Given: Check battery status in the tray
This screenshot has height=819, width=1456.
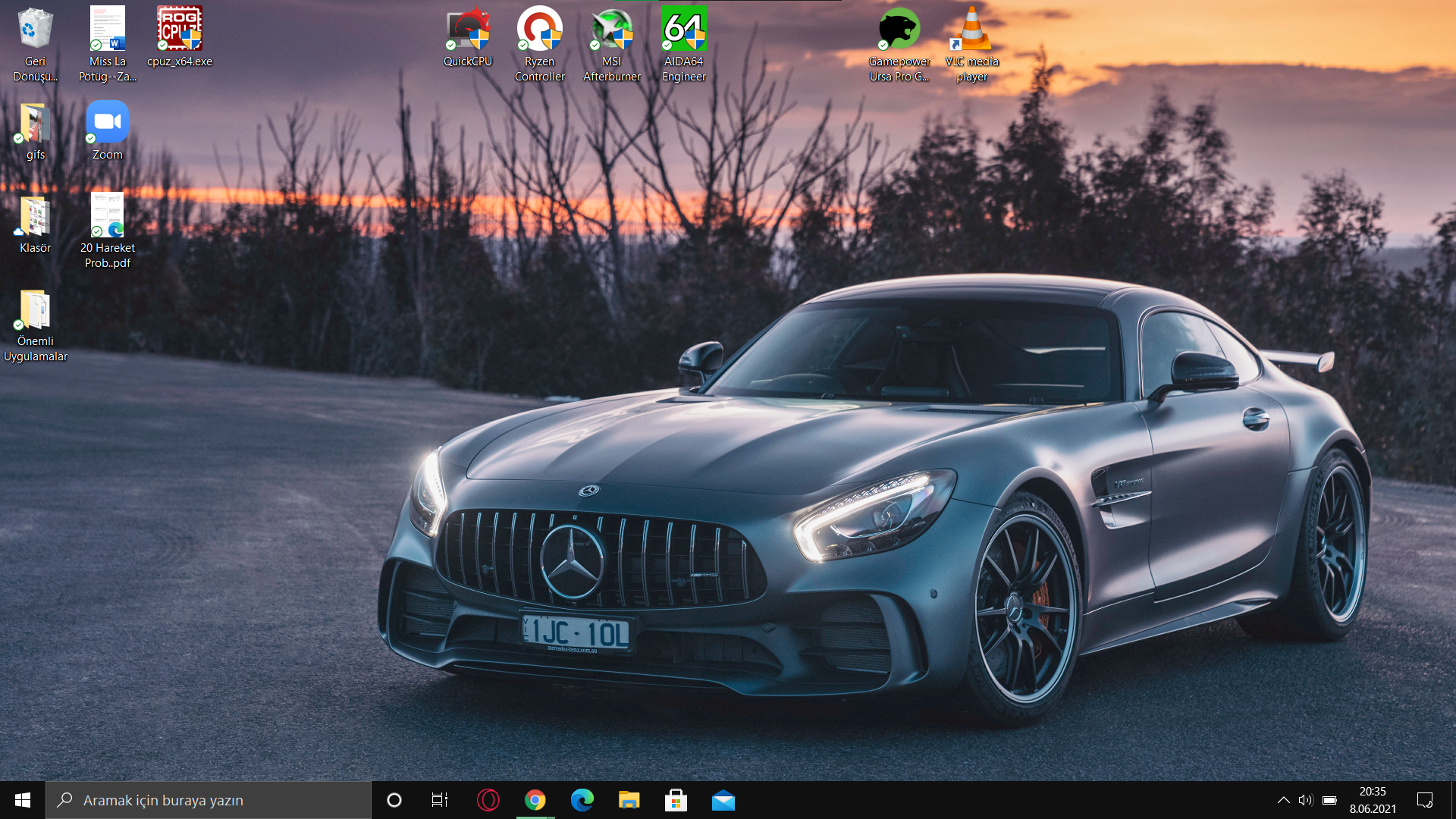Looking at the screenshot, I should coord(1329,800).
